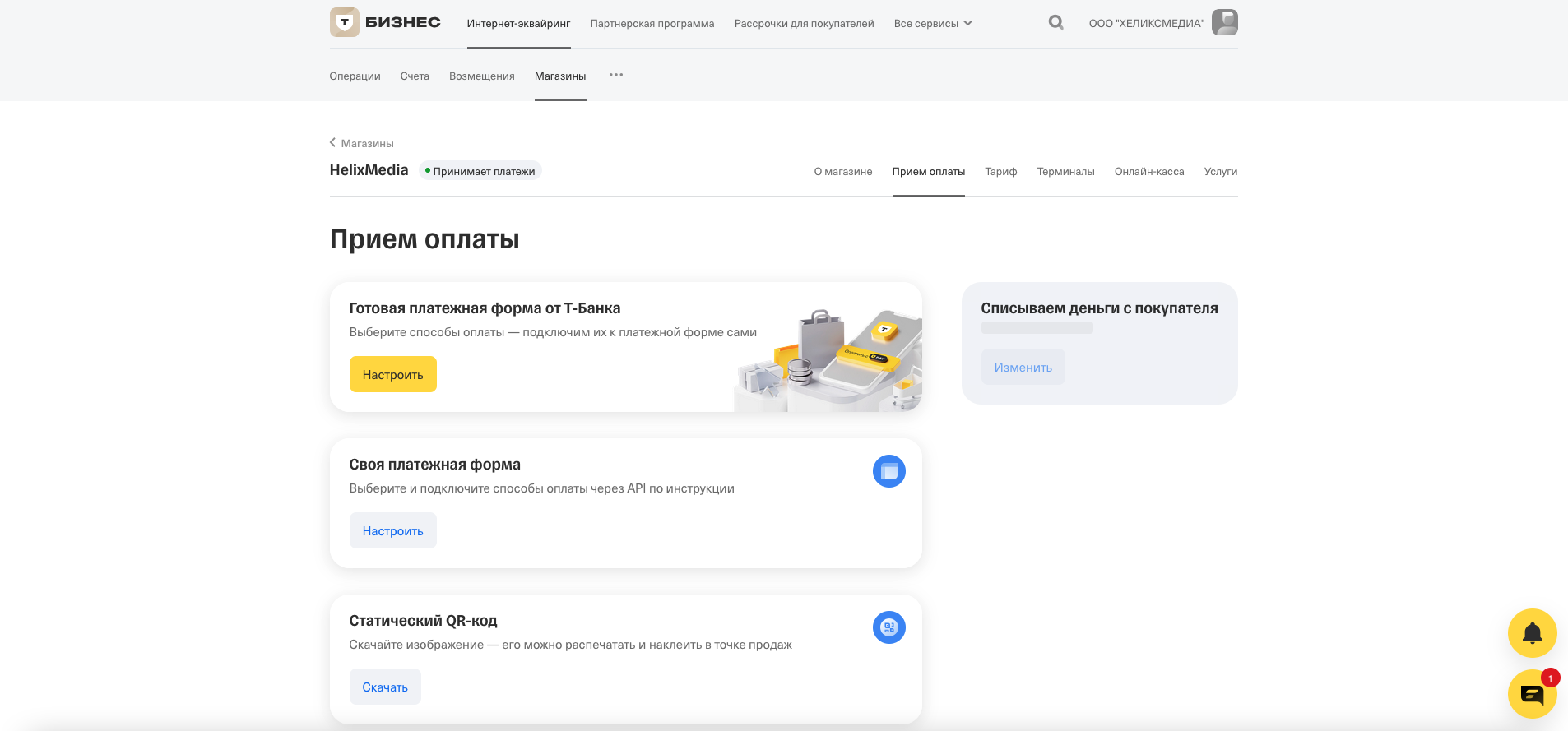The height and width of the screenshot is (731, 1568).
Task: Open the notifications bell button
Action: pos(1532,632)
